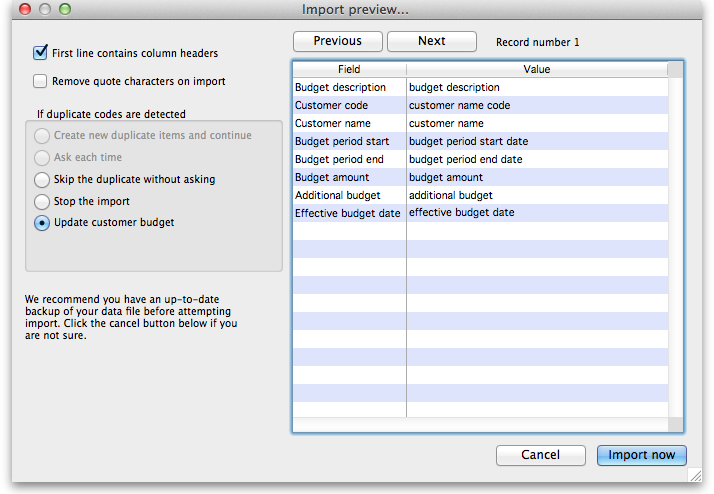Select Update customer budget radio button
Screen dimensions: 714x494
point(42,223)
